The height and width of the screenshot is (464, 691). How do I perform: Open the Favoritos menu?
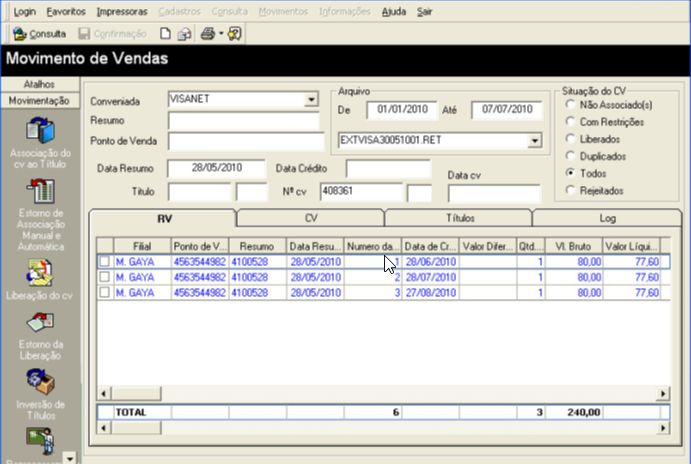[x=66, y=12]
